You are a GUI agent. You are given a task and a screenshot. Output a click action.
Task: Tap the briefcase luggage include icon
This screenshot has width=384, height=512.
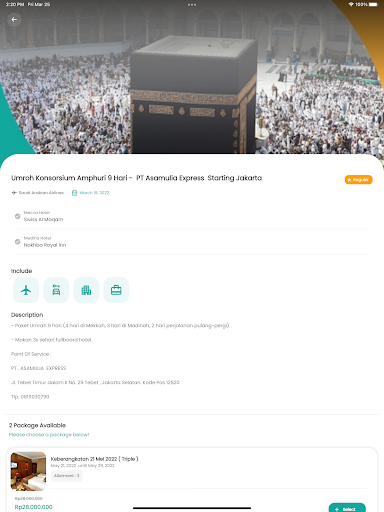point(116,290)
